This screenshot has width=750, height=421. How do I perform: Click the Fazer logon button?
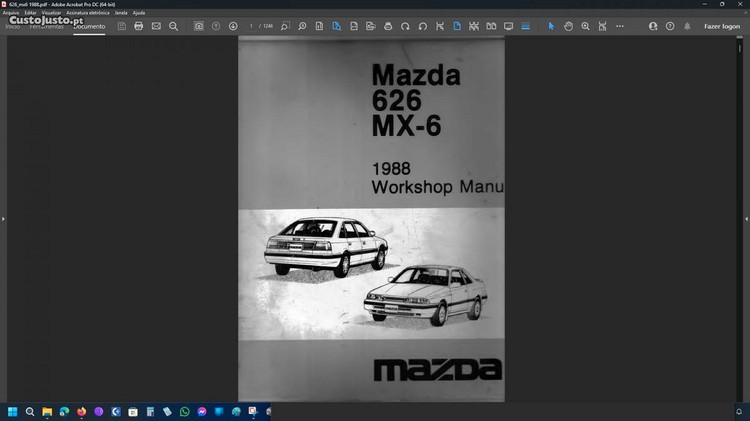[722, 26]
